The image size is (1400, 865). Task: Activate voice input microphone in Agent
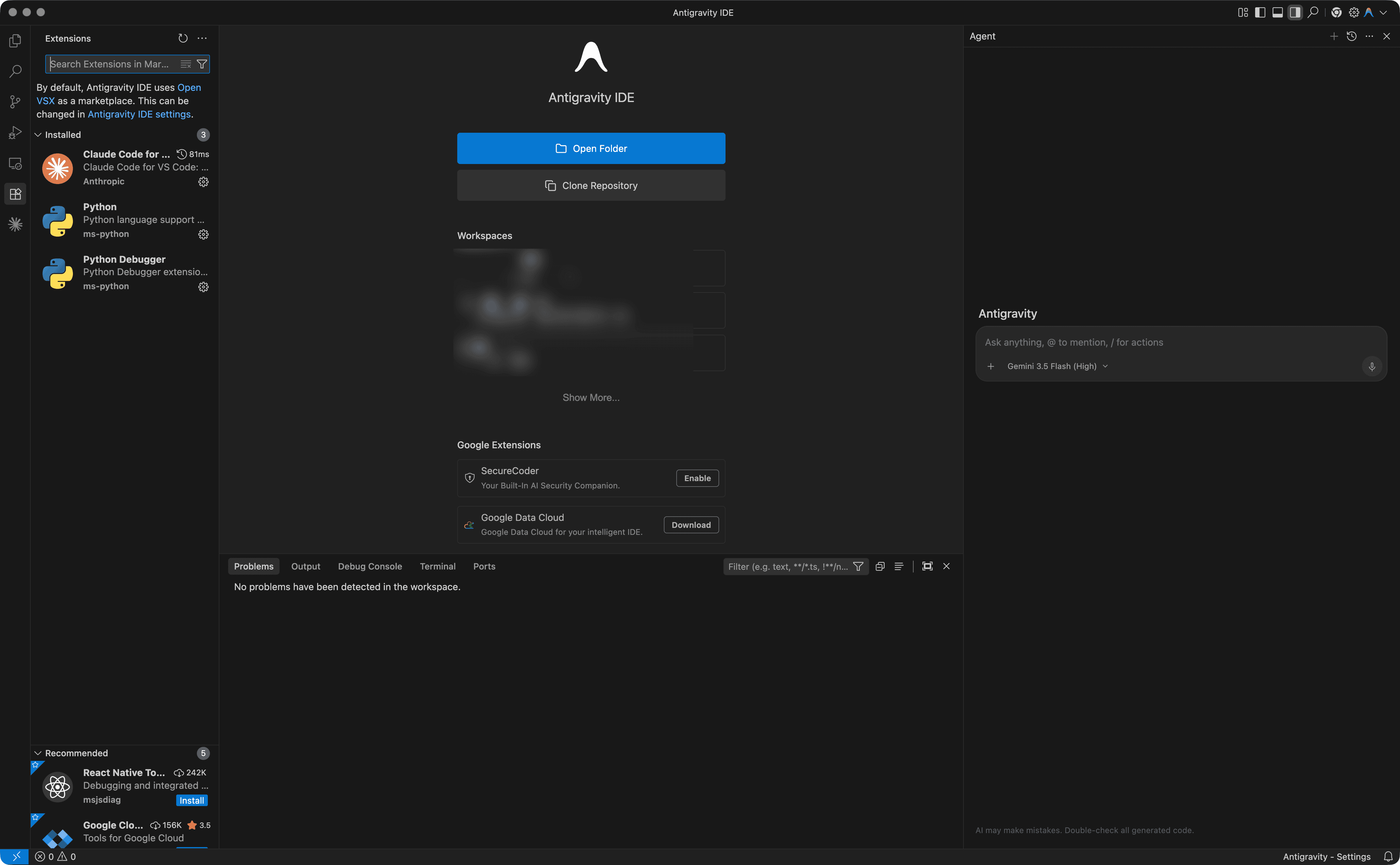(x=1372, y=366)
